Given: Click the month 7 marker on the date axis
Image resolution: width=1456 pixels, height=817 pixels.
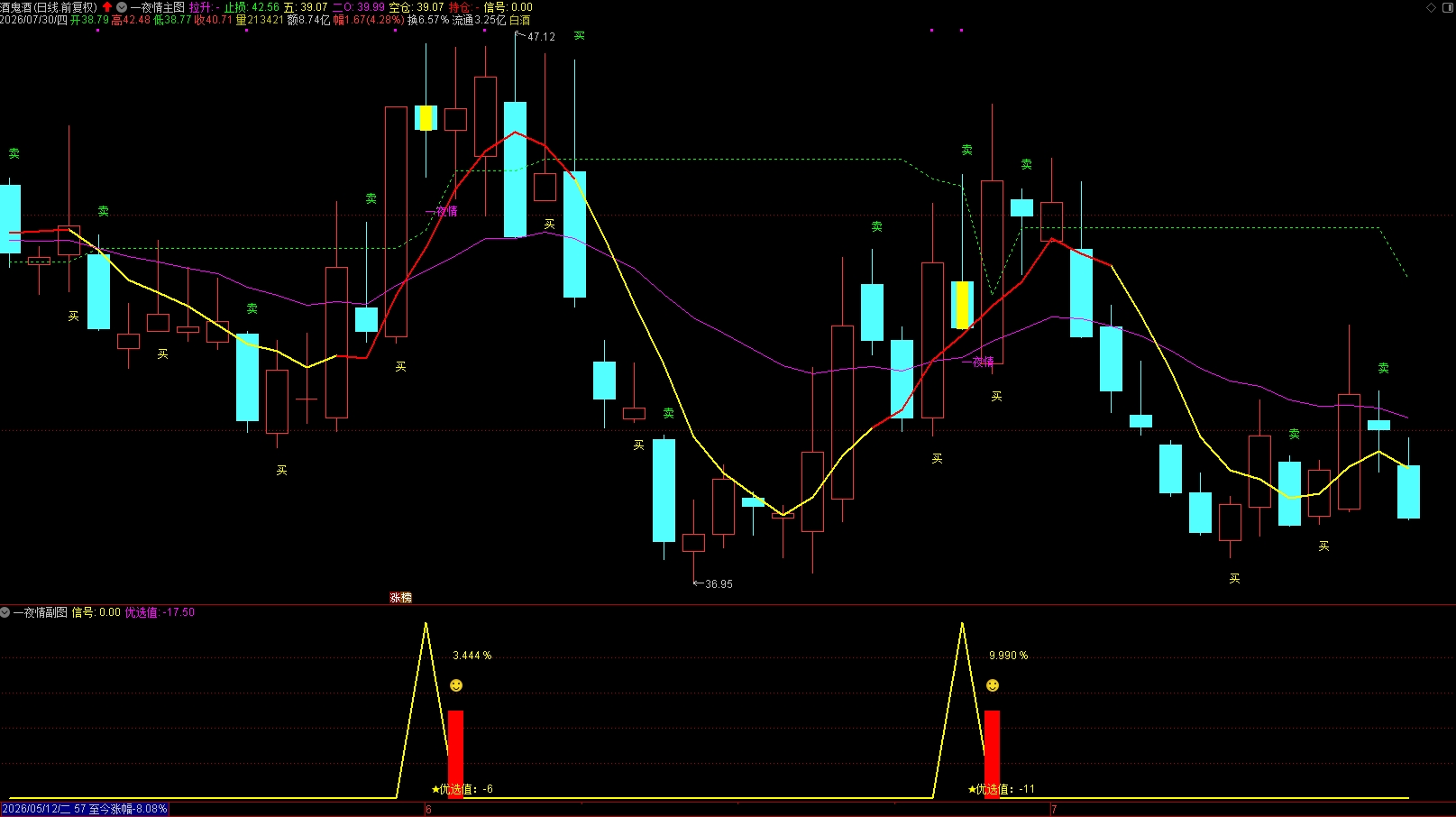Looking at the screenshot, I should tap(1053, 810).
